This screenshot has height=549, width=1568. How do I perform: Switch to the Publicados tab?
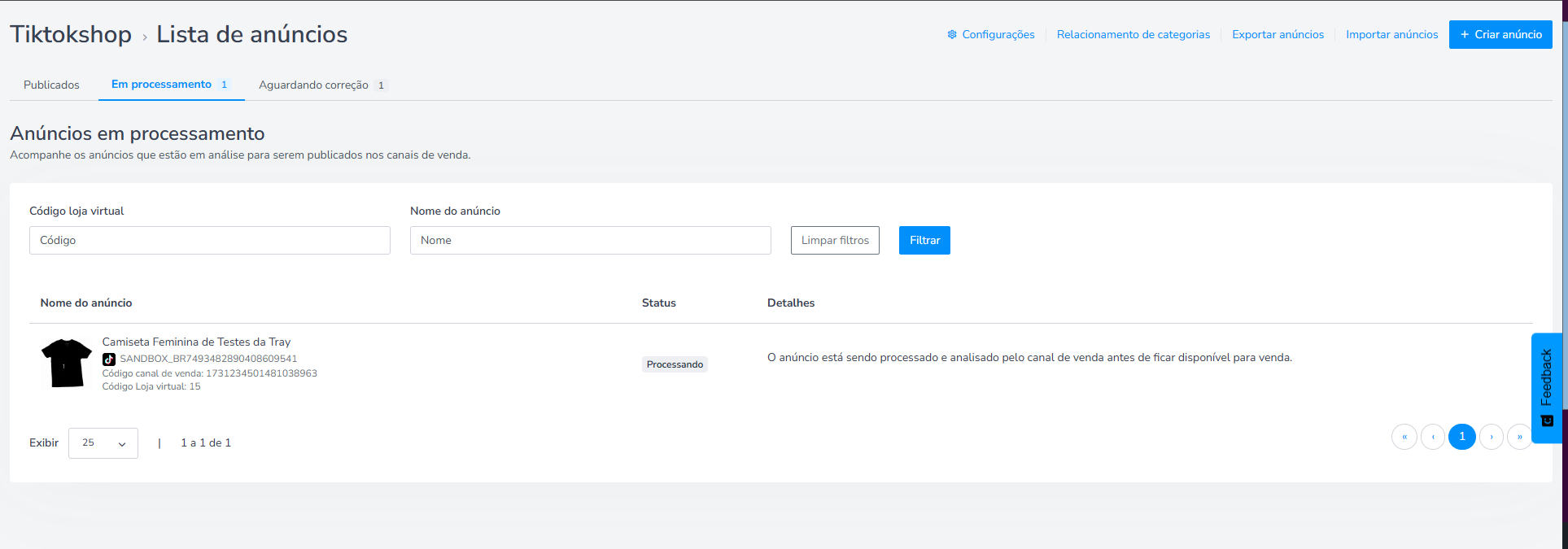pos(51,85)
